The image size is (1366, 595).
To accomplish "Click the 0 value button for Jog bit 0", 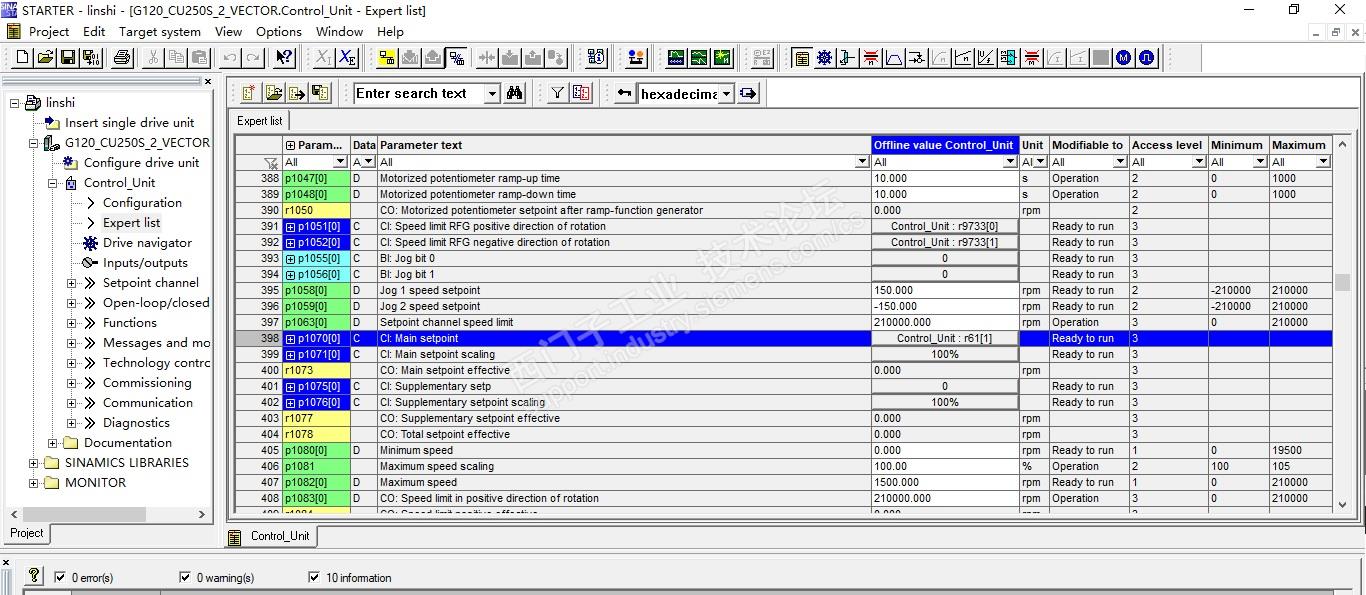I will coord(945,259).
